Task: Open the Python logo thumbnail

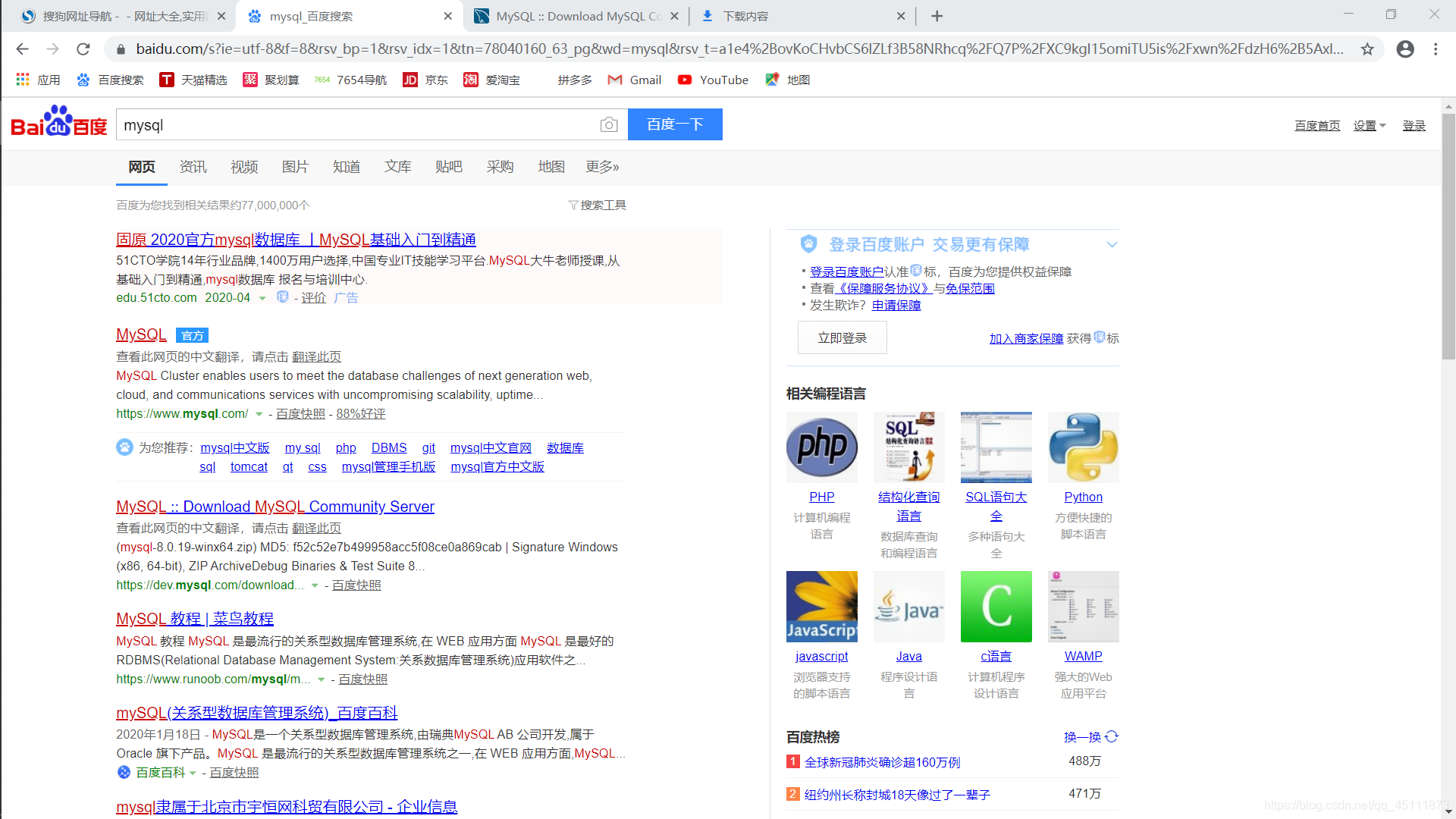Action: click(x=1084, y=447)
